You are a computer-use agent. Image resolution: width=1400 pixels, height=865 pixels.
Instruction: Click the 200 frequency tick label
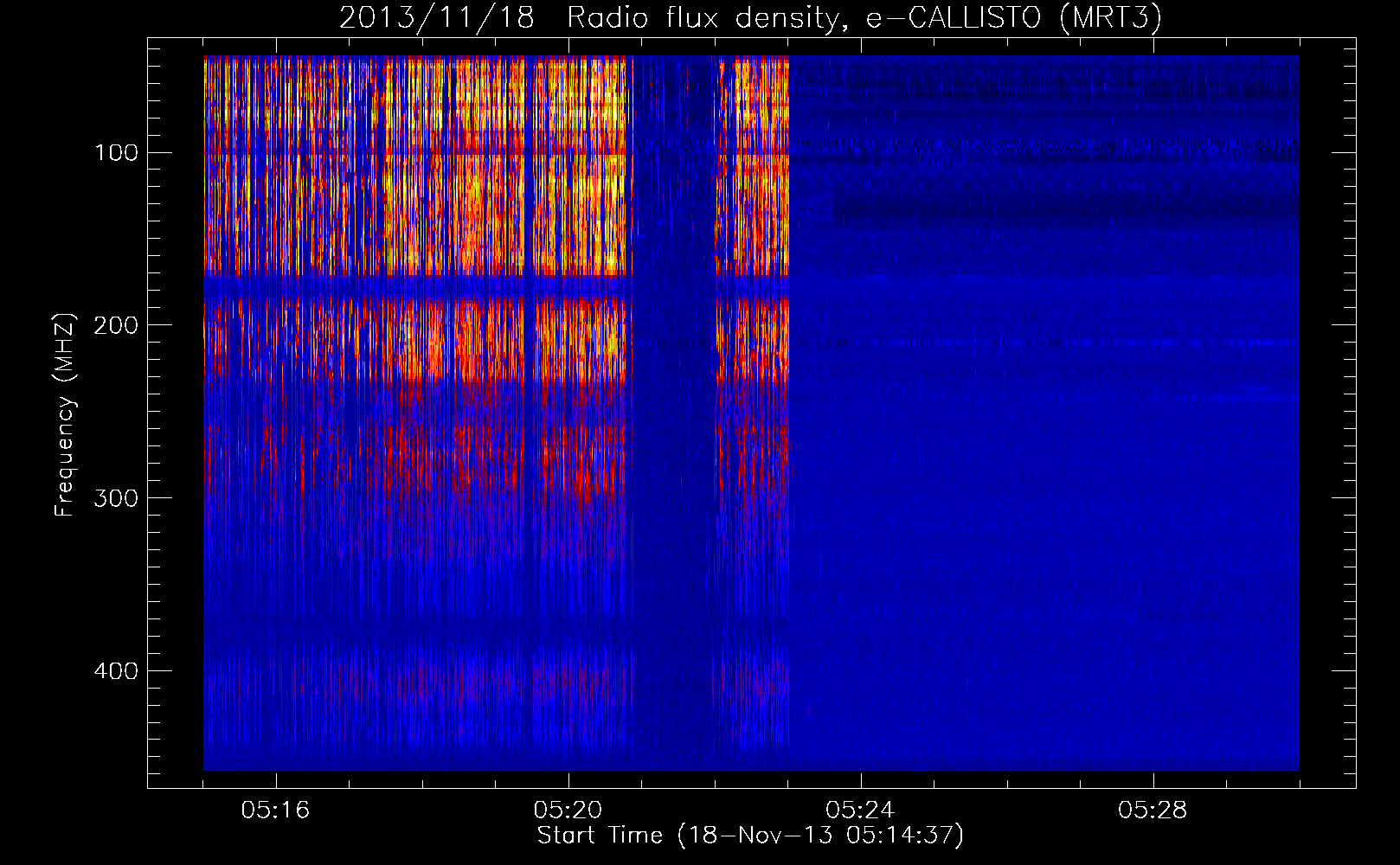[x=116, y=325]
